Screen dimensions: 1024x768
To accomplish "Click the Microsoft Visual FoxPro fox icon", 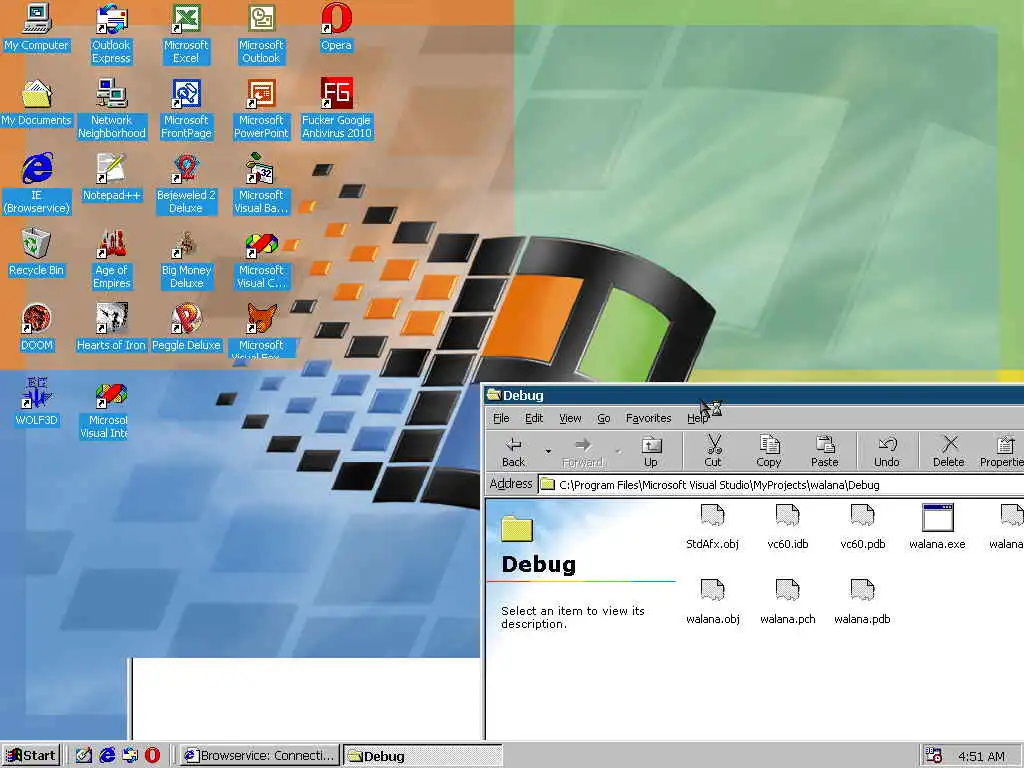I will click(x=261, y=319).
